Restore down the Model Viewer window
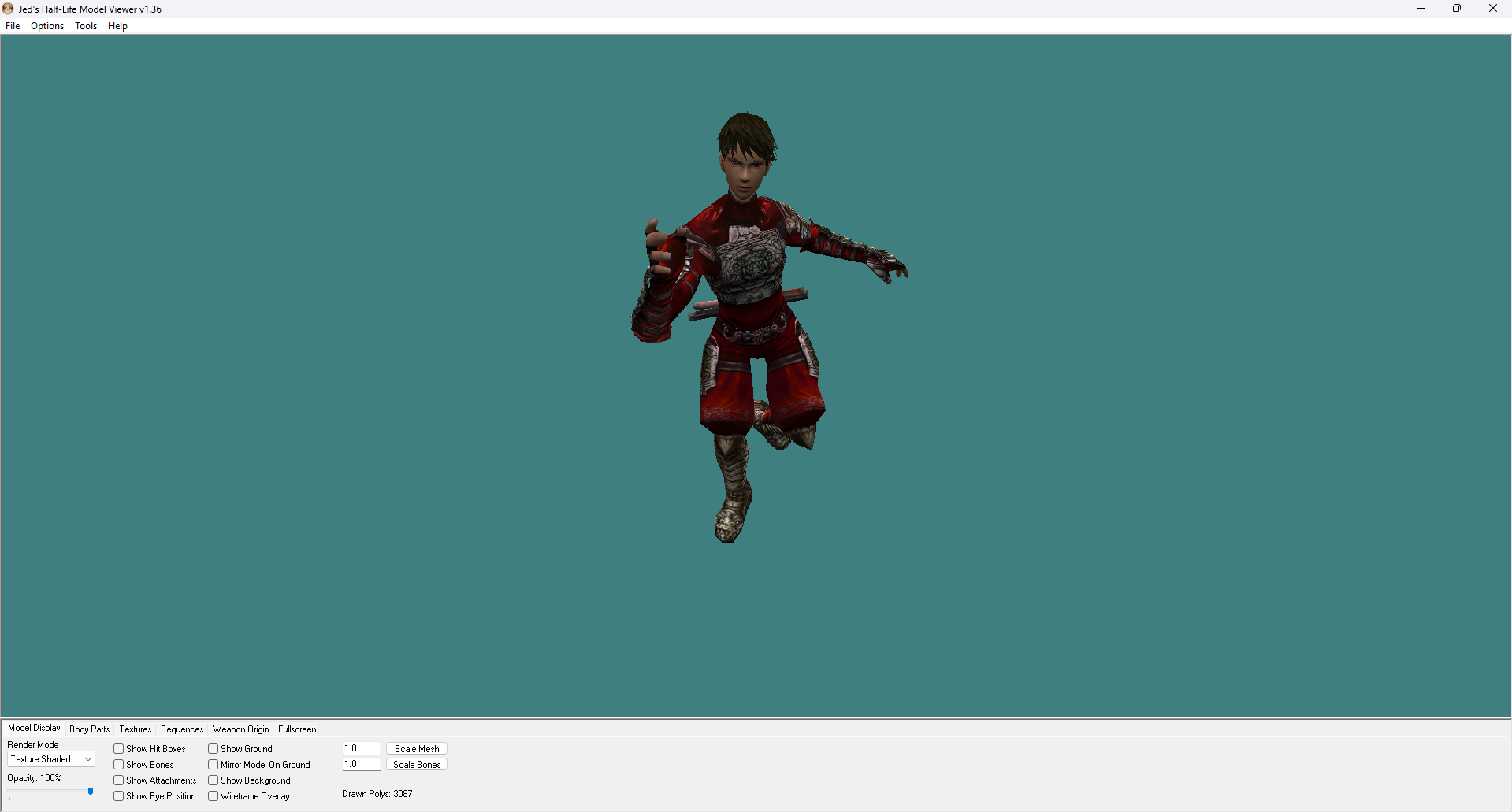The height and width of the screenshot is (812, 1512). pyautogui.click(x=1457, y=9)
